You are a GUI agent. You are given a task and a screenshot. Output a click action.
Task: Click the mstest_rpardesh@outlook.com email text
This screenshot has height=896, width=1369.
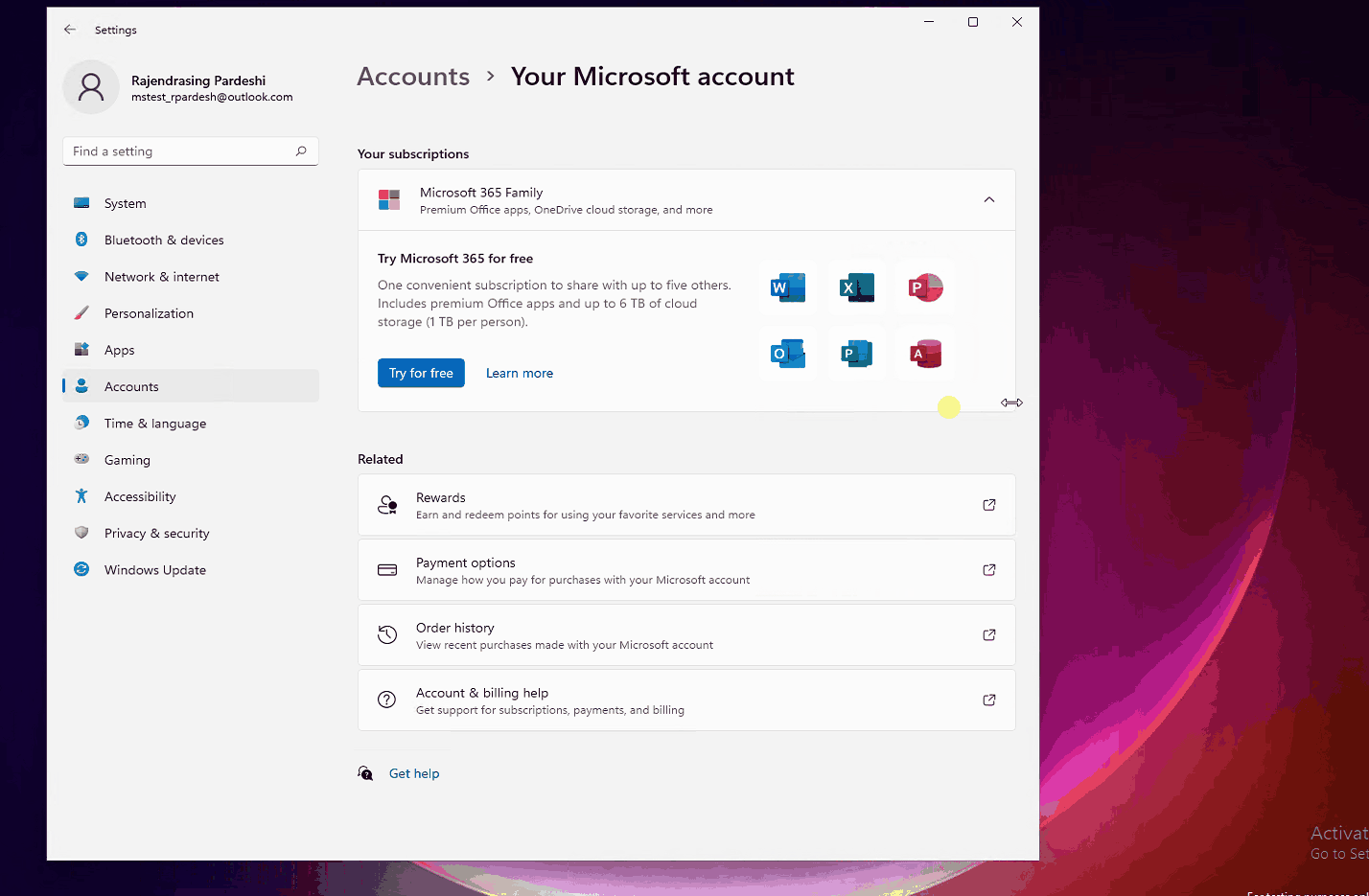[212, 97]
